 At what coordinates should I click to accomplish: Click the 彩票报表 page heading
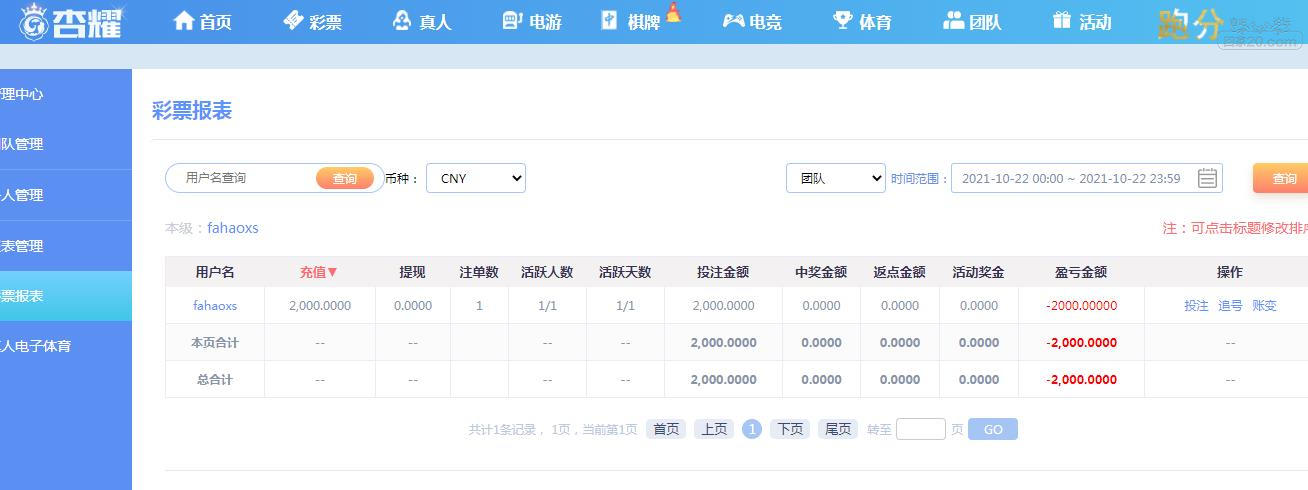[x=192, y=111]
